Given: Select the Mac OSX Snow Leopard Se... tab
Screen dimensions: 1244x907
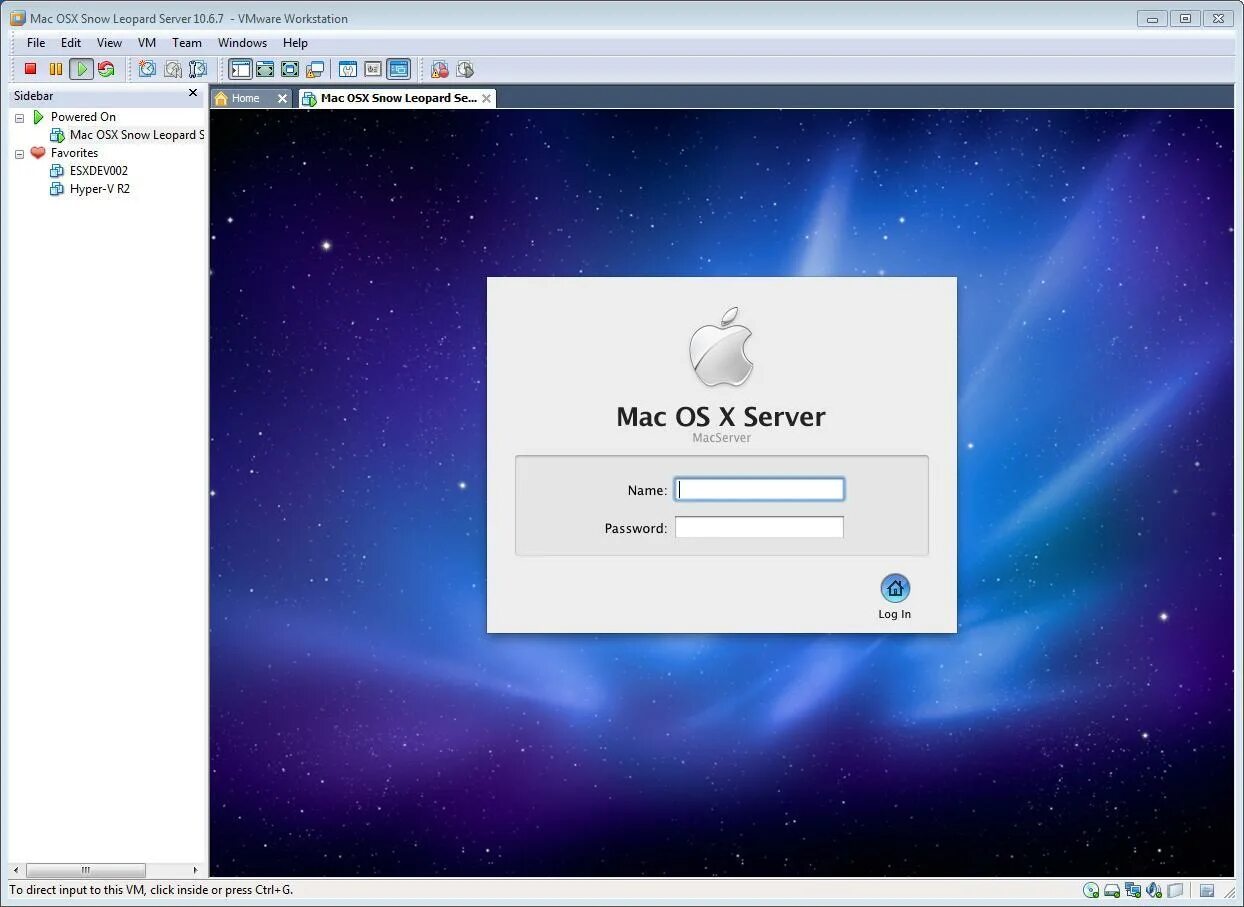Looking at the screenshot, I should pyautogui.click(x=398, y=98).
